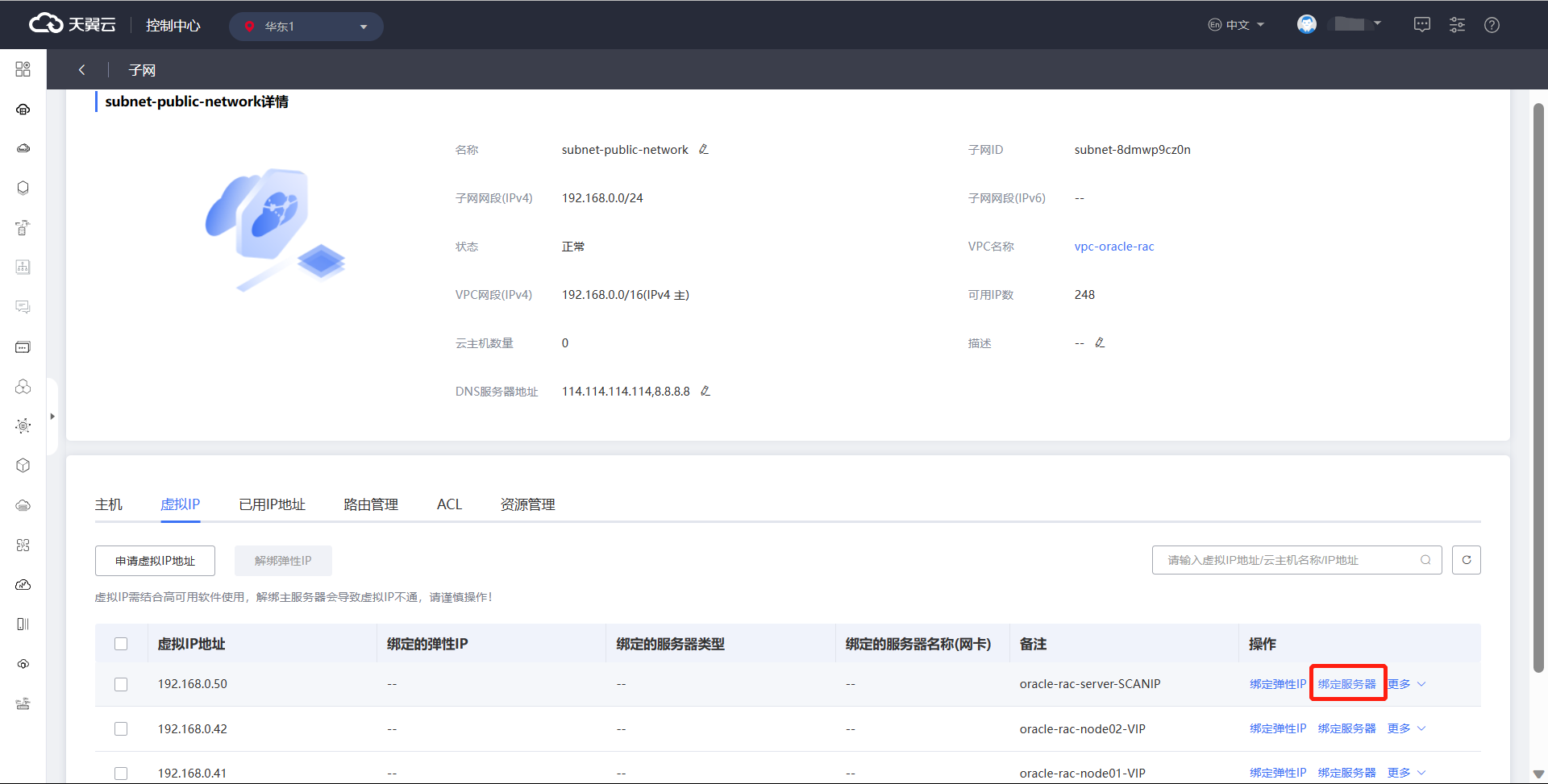
Task: Click the 申请虚拟IP地址 button
Action: 155,561
